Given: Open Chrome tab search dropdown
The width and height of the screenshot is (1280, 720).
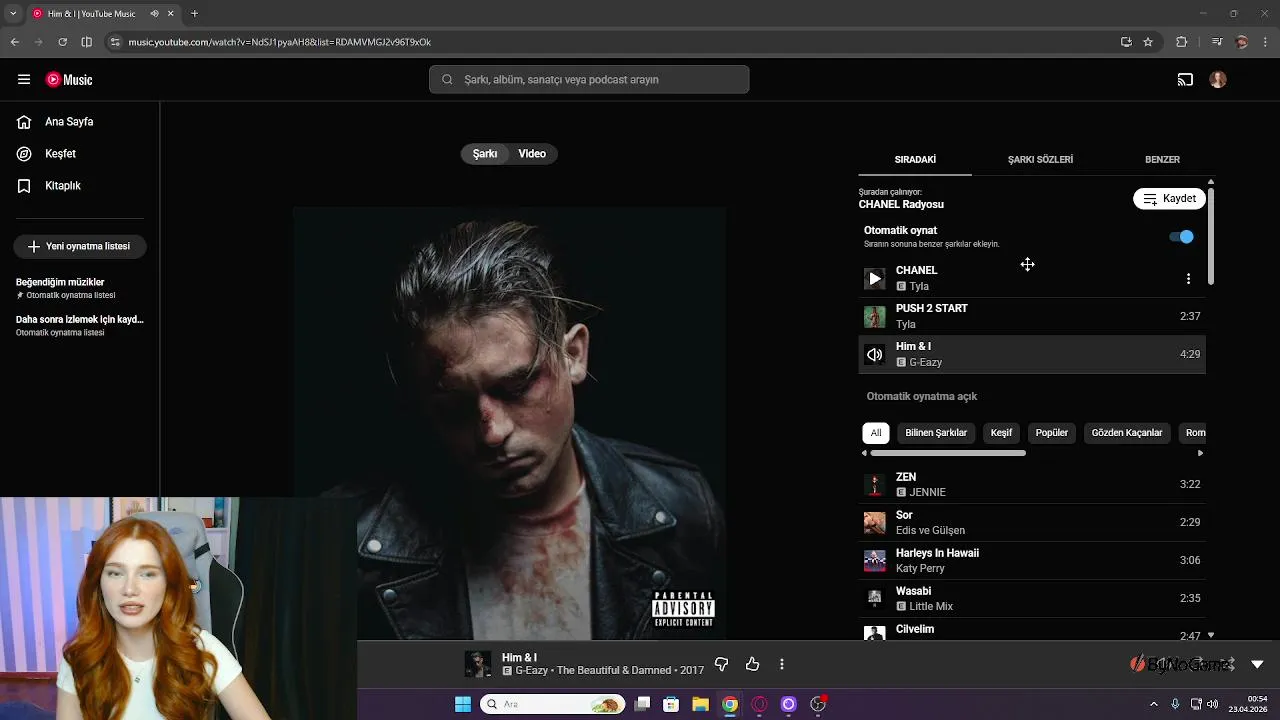Looking at the screenshot, I should point(13,14).
